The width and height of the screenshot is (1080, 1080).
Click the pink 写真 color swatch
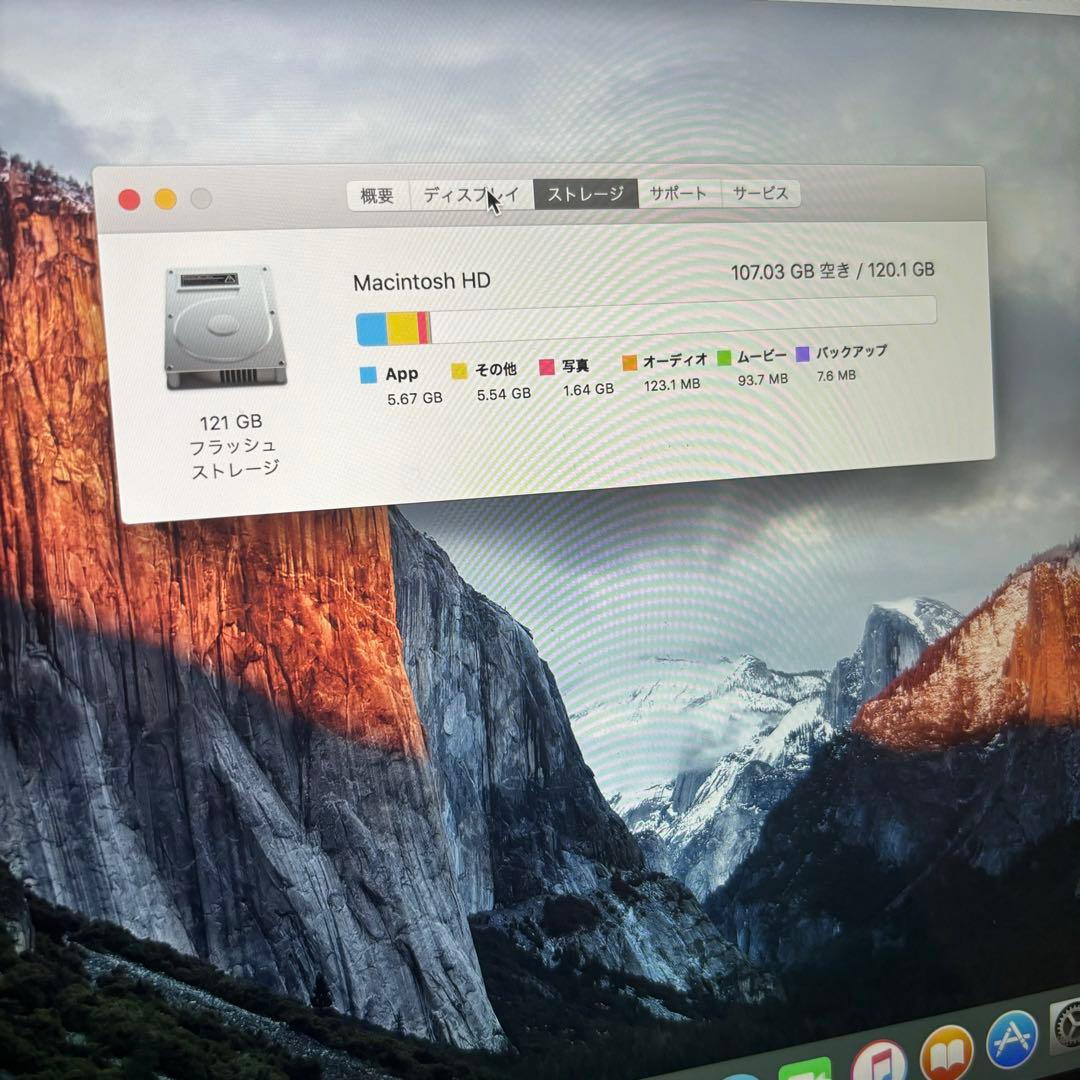point(546,366)
